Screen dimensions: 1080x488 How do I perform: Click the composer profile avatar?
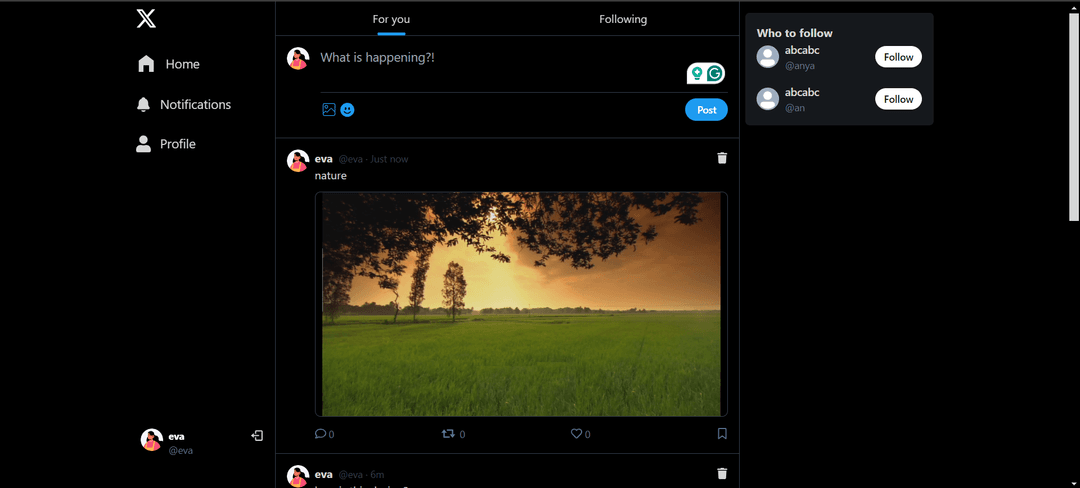pos(298,59)
